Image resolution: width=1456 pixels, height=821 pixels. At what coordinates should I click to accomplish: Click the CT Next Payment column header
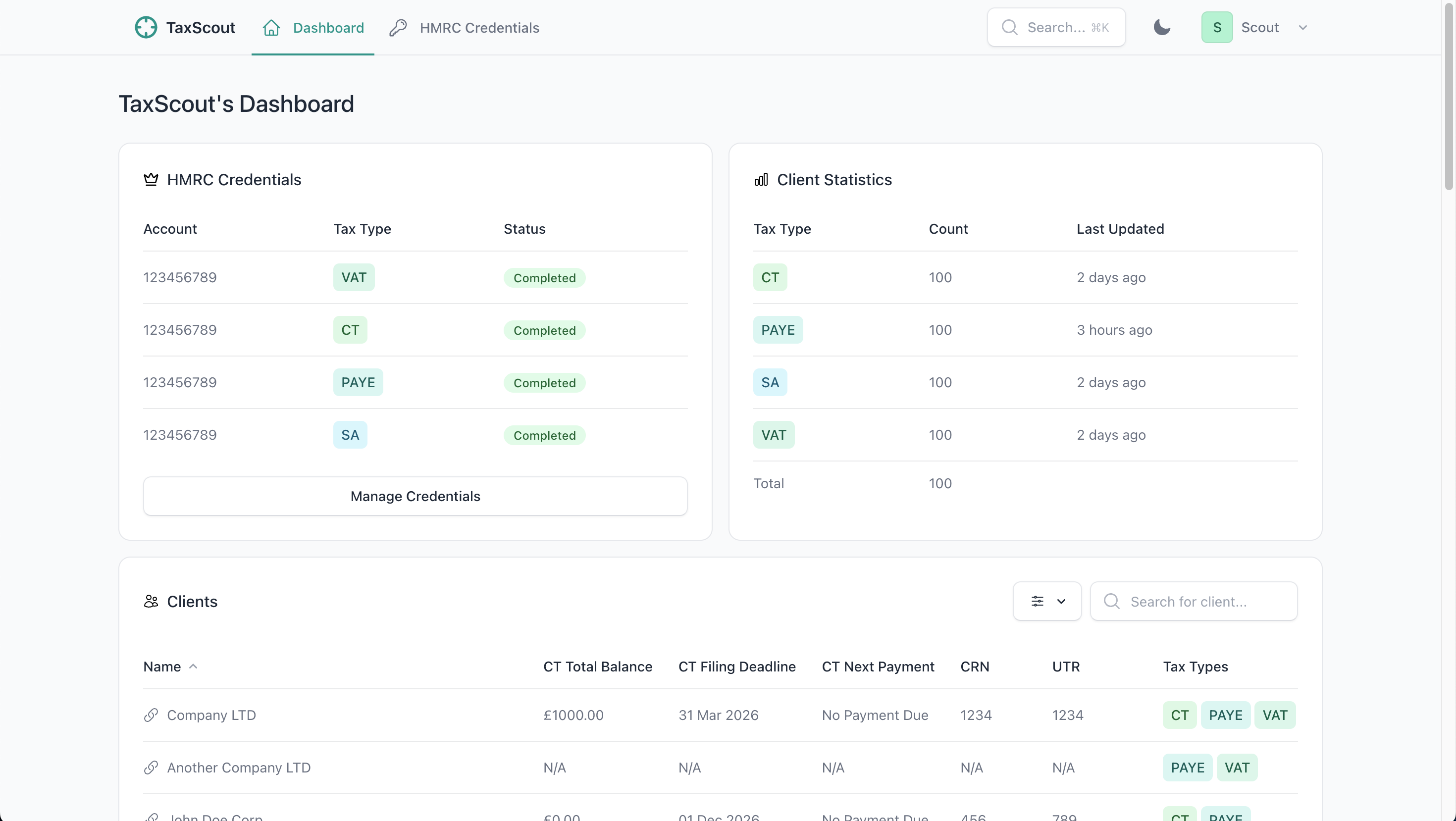click(x=878, y=666)
